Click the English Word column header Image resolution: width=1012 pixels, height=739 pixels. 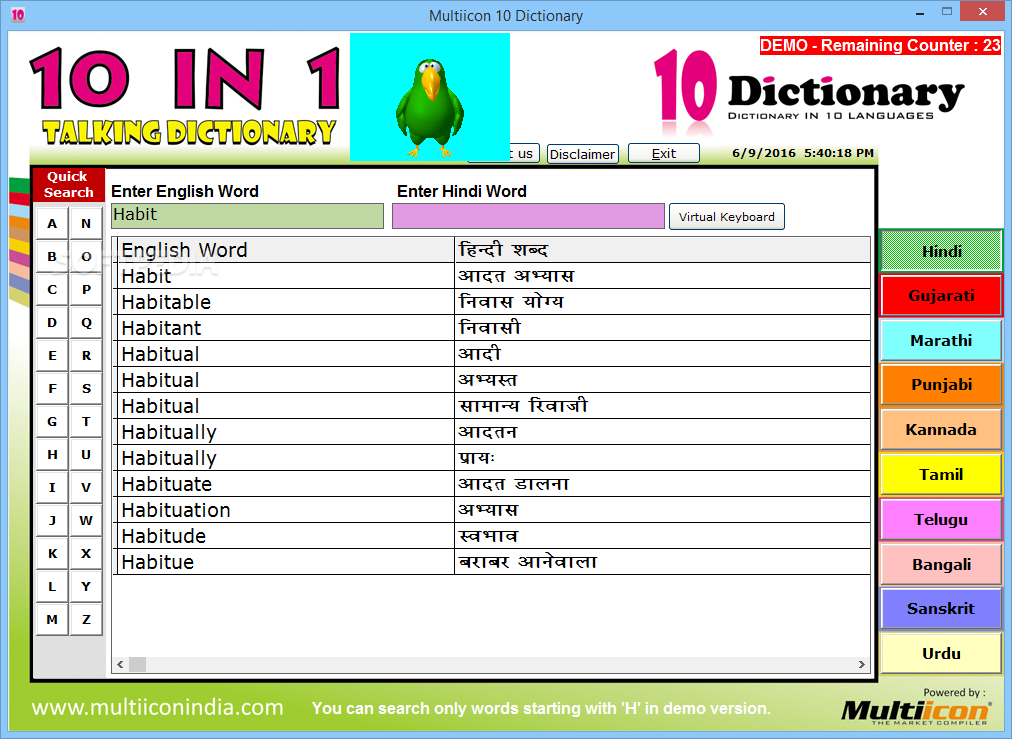pos(284,250)
